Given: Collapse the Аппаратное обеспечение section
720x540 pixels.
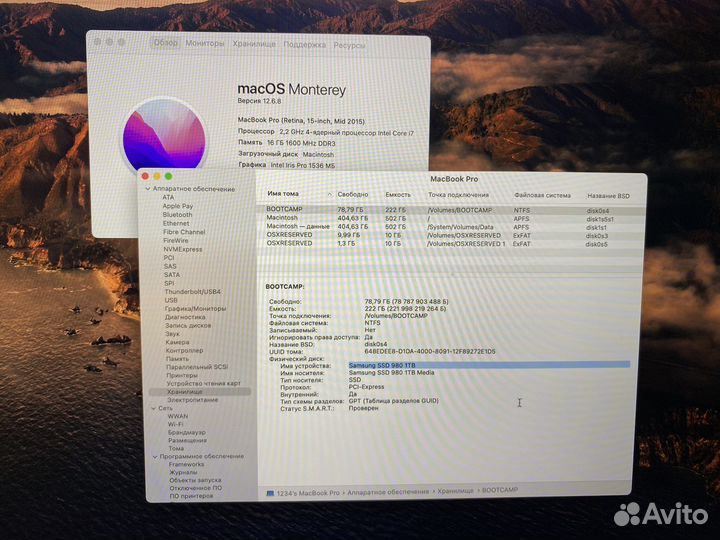Looking at the screenshot, I should click(x=148, y=189).
